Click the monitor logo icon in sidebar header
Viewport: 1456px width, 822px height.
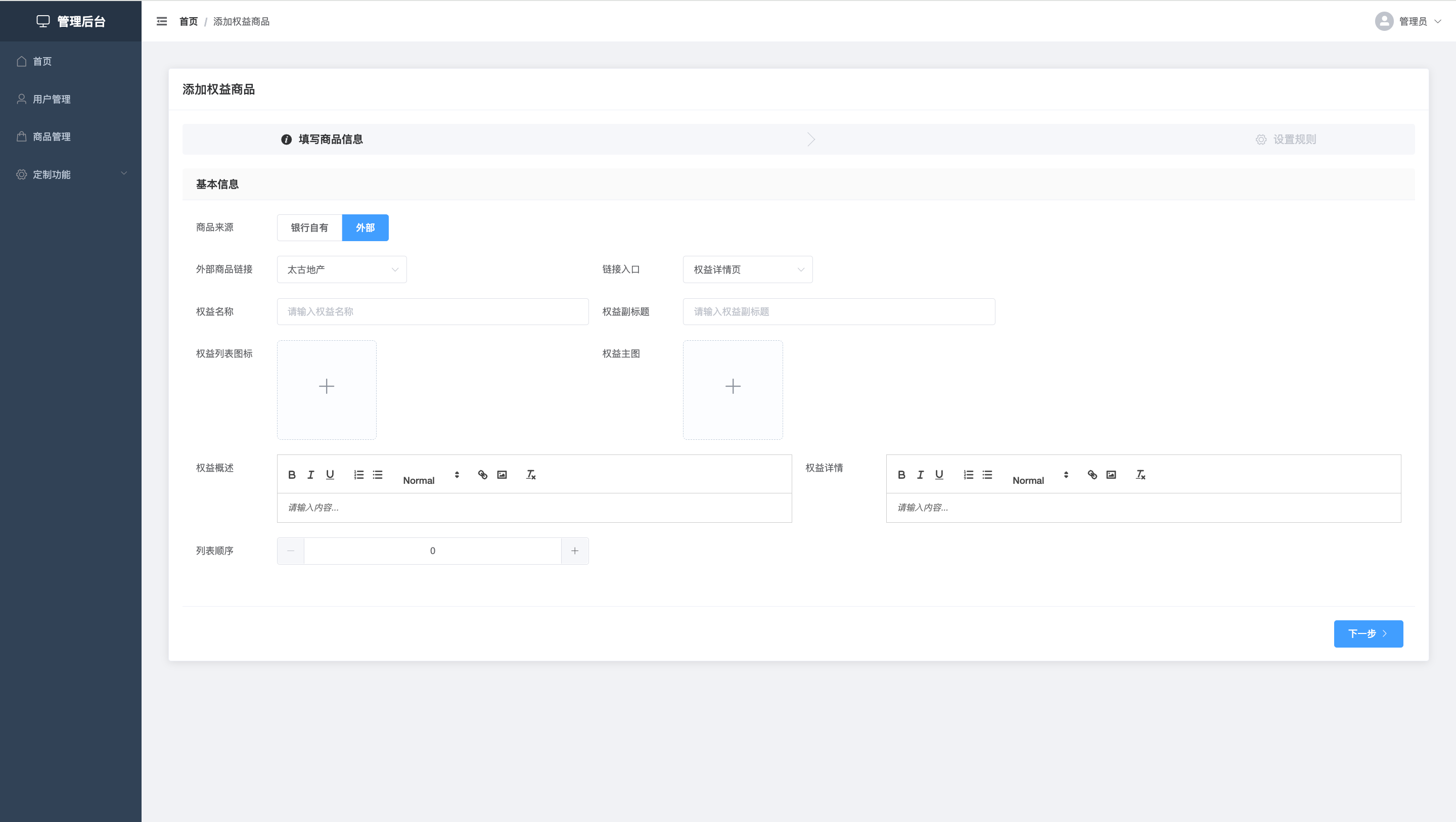(x=43, y=21)
